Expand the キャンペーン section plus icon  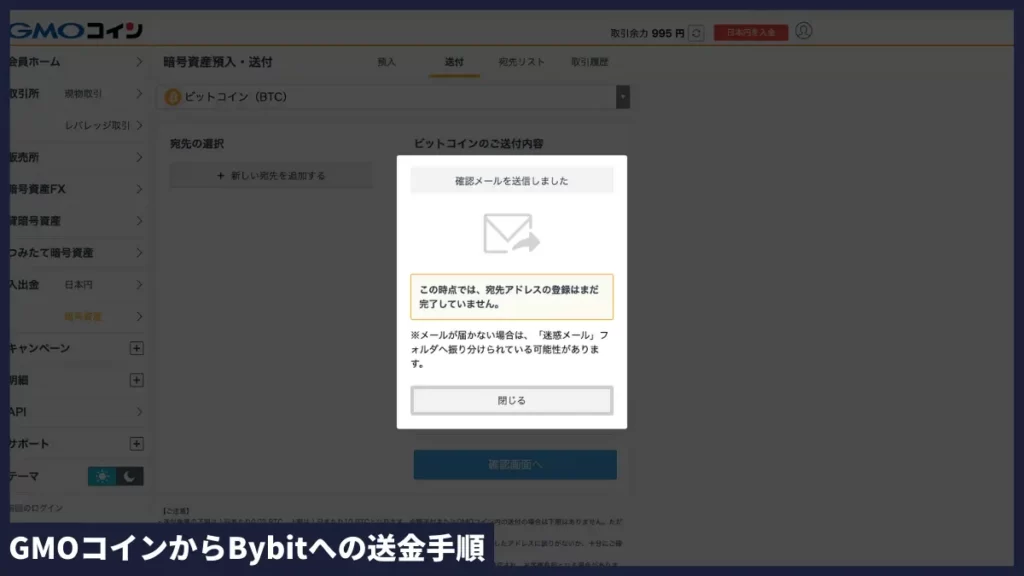(x=136, y=348)
